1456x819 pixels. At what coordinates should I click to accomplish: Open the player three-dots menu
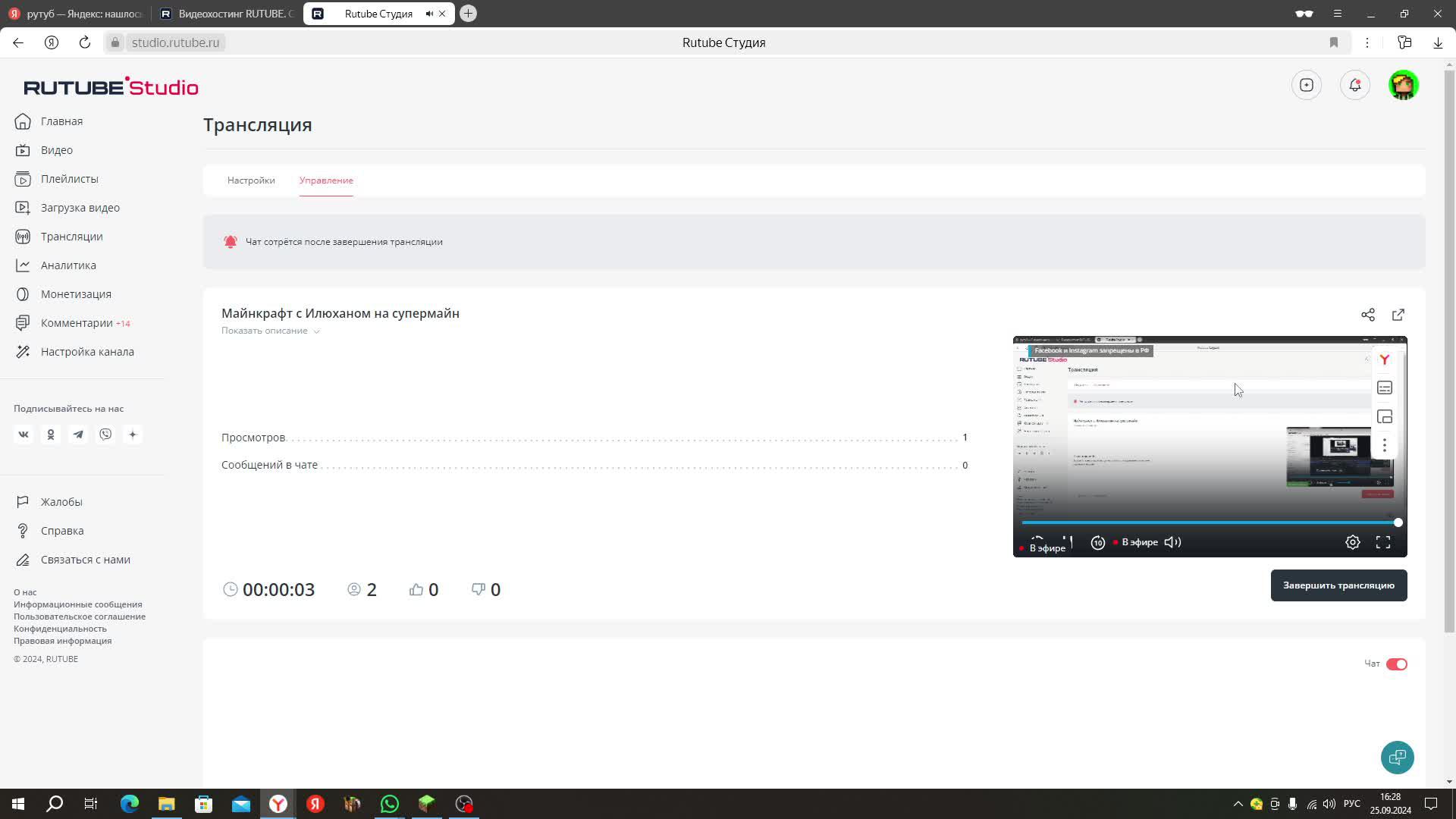coord(1384,445)
